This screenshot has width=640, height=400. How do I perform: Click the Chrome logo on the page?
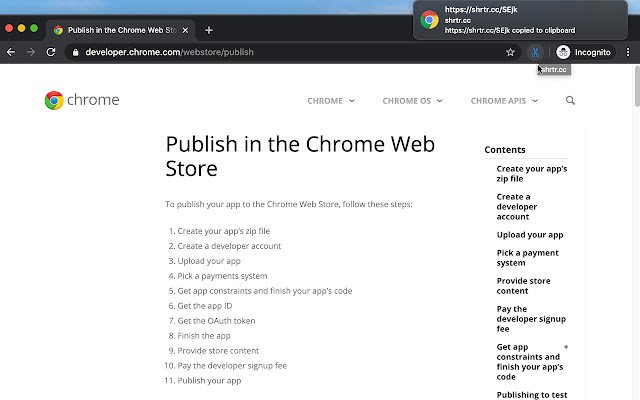coord(82,100)
